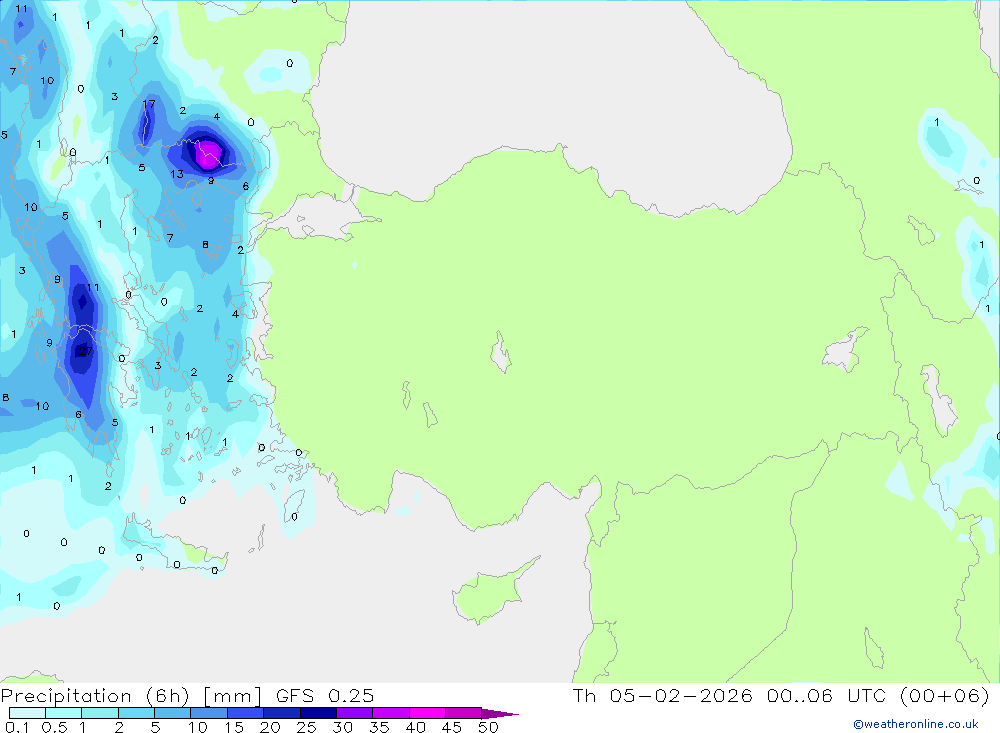This screenshot has height=733, width=1000.
Task: Click the legend label '0.1'
Action: point(17,727)
